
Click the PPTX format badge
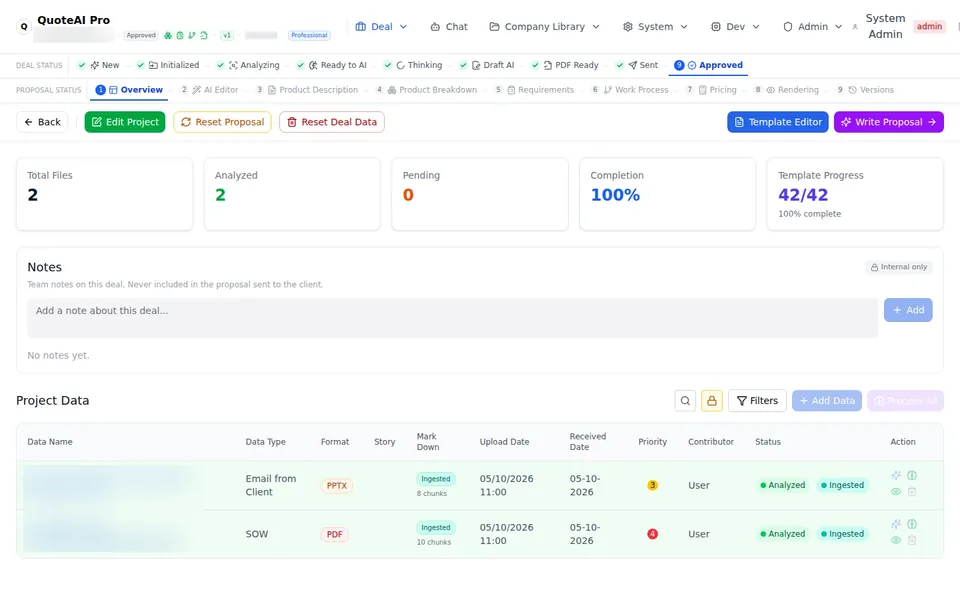(336, 486)
